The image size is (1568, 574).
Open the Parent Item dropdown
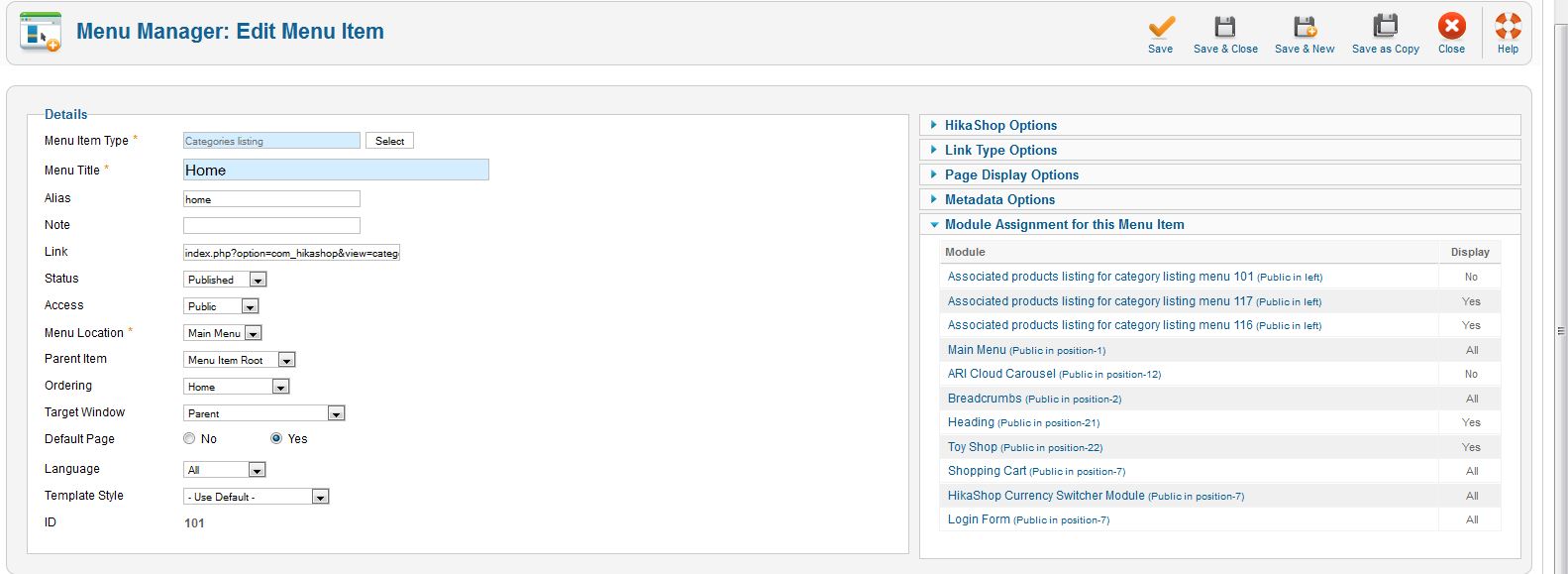(240, 360)
